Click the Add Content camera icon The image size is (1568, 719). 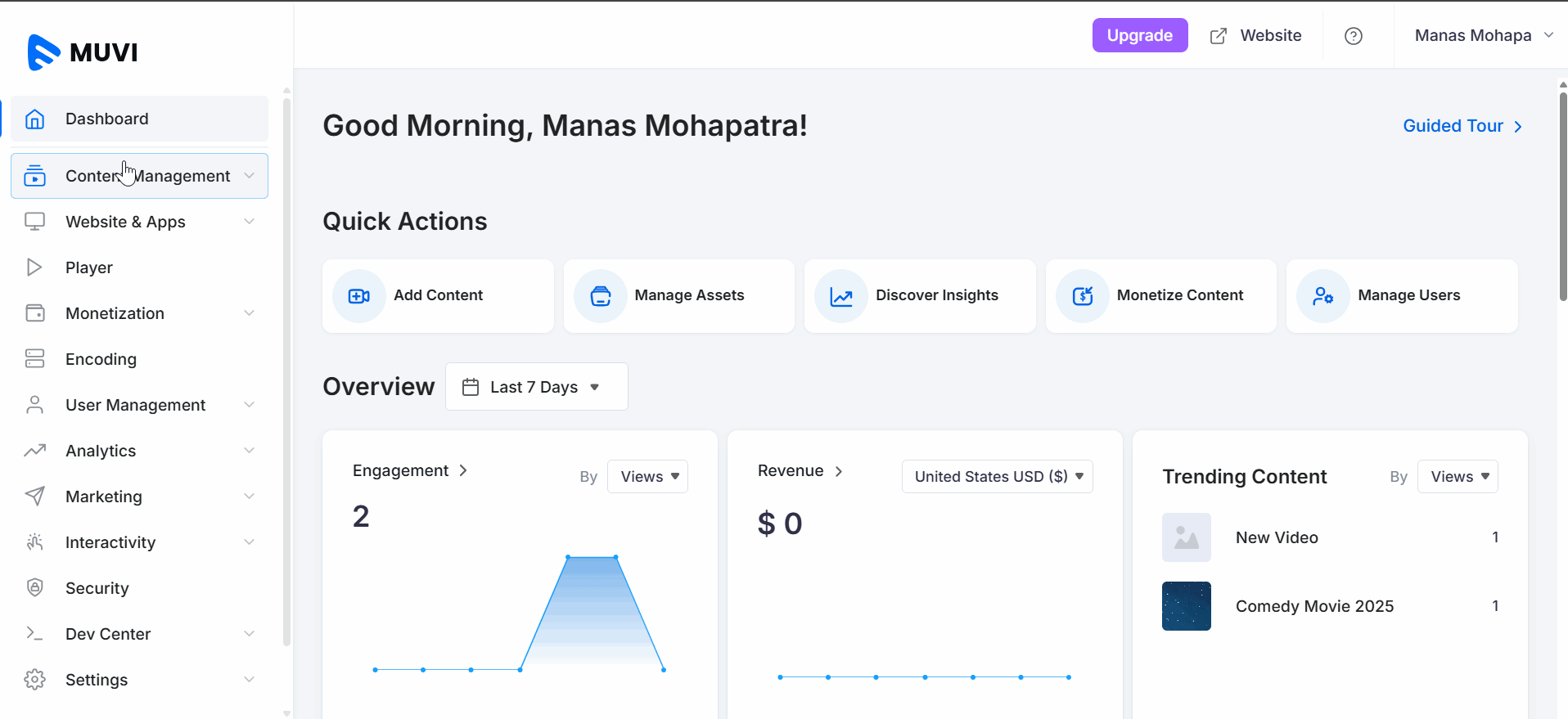358,296
